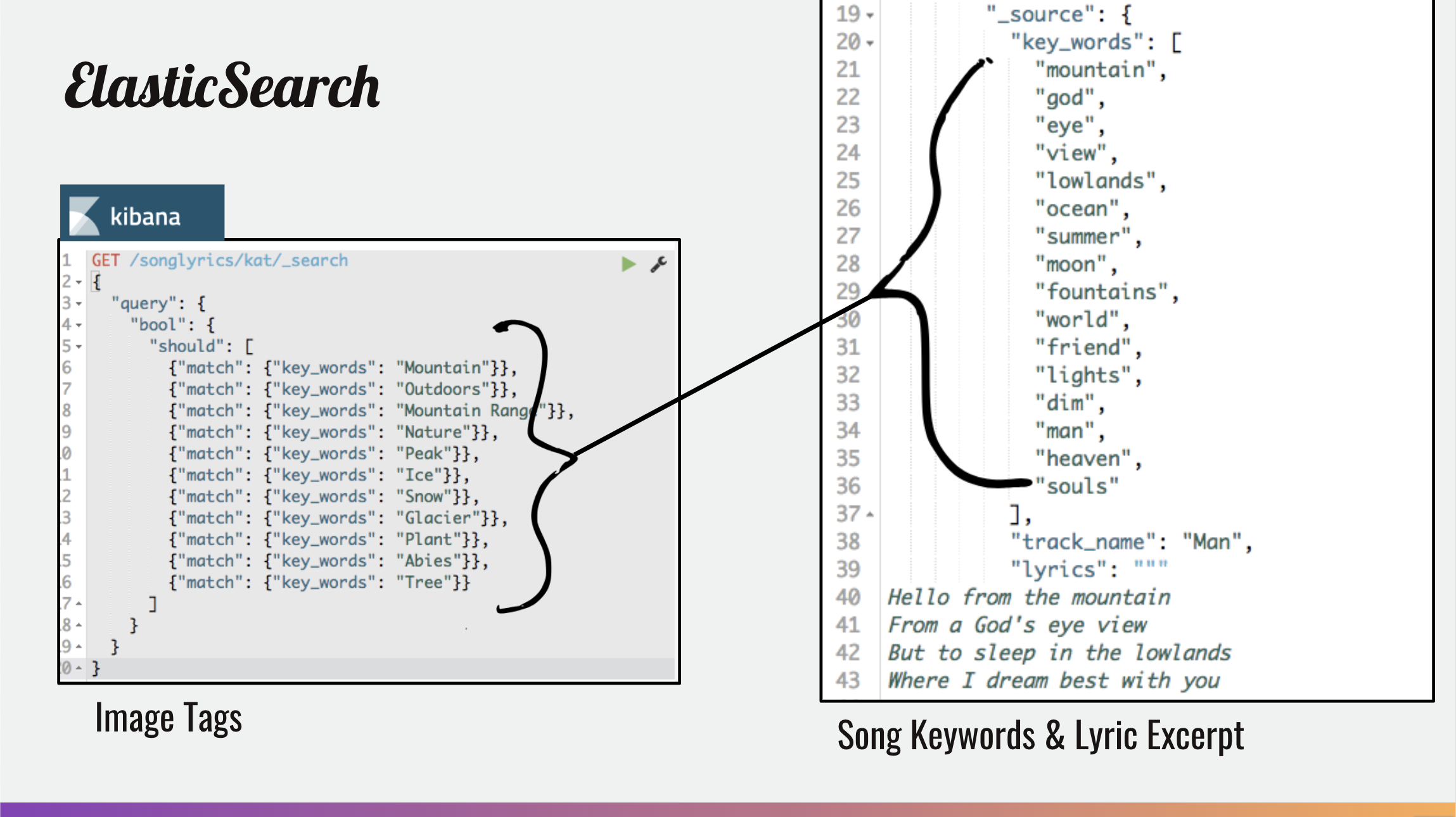
Task: Open the wrench settings icon in Kibana console
Action: pos(659,264)
